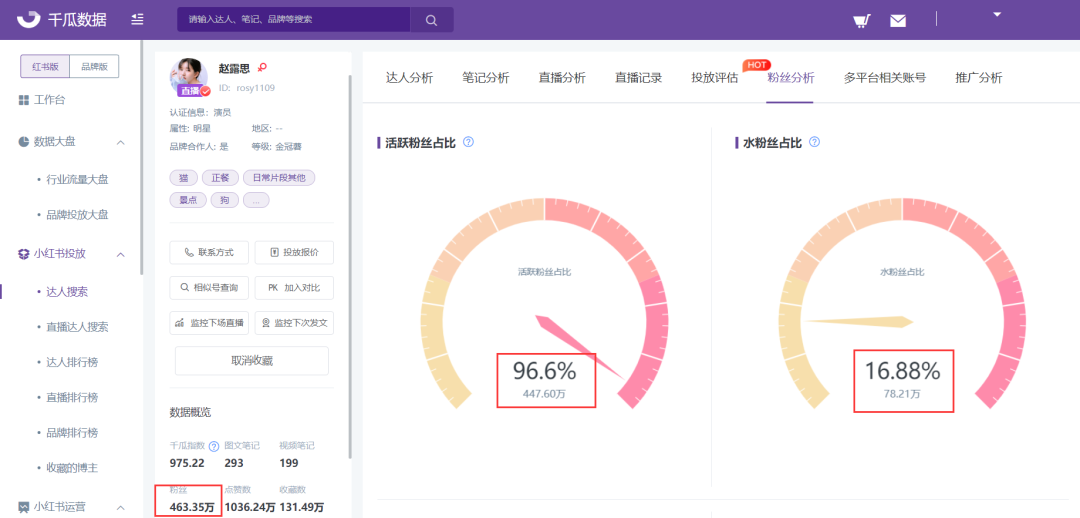The width and height of the screenshot is (1080, 518).
Task: Click the Xiaohongshu link icon beside 赵露思
Action: pos(262,67)
